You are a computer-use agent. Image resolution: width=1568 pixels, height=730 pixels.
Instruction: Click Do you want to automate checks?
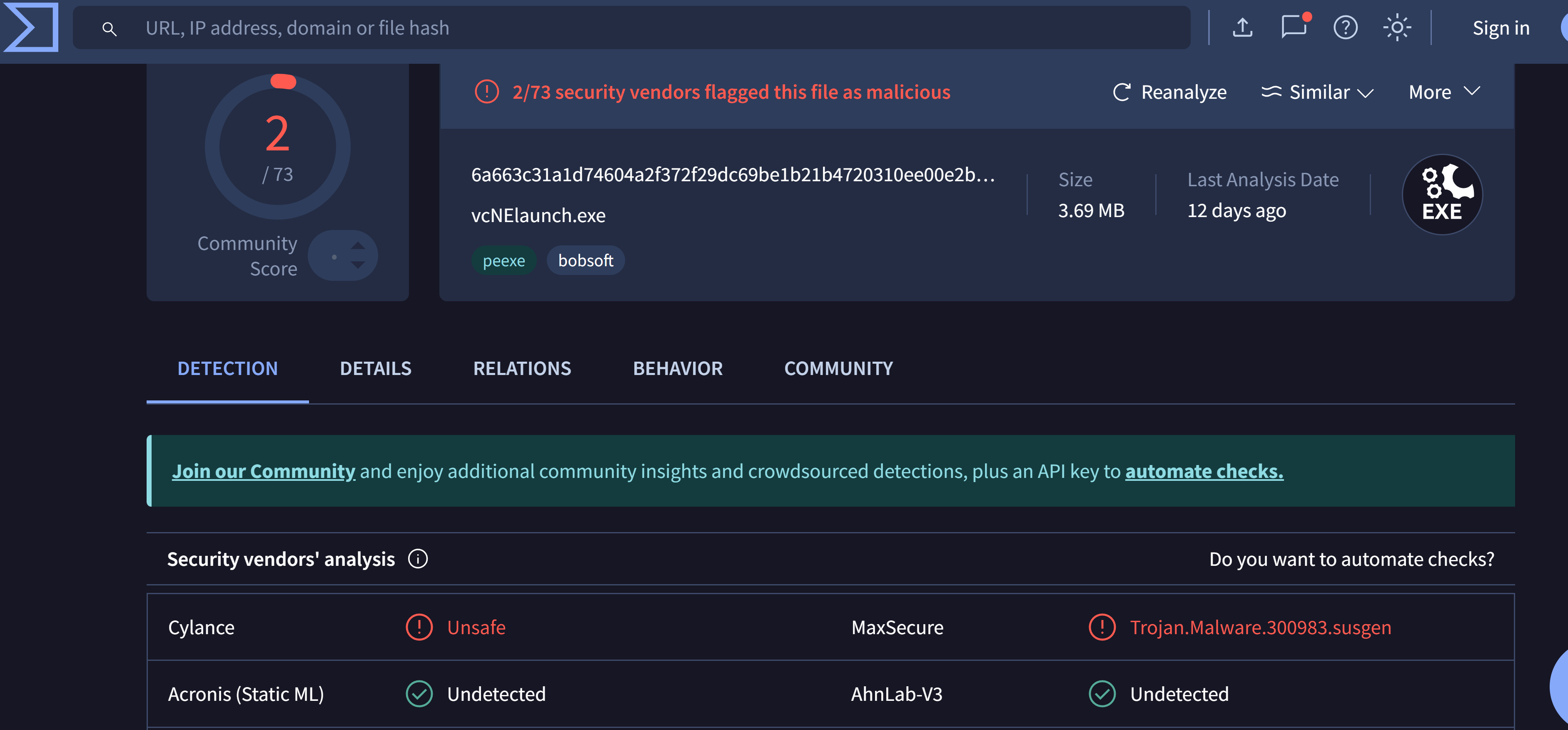(1351, 559)
